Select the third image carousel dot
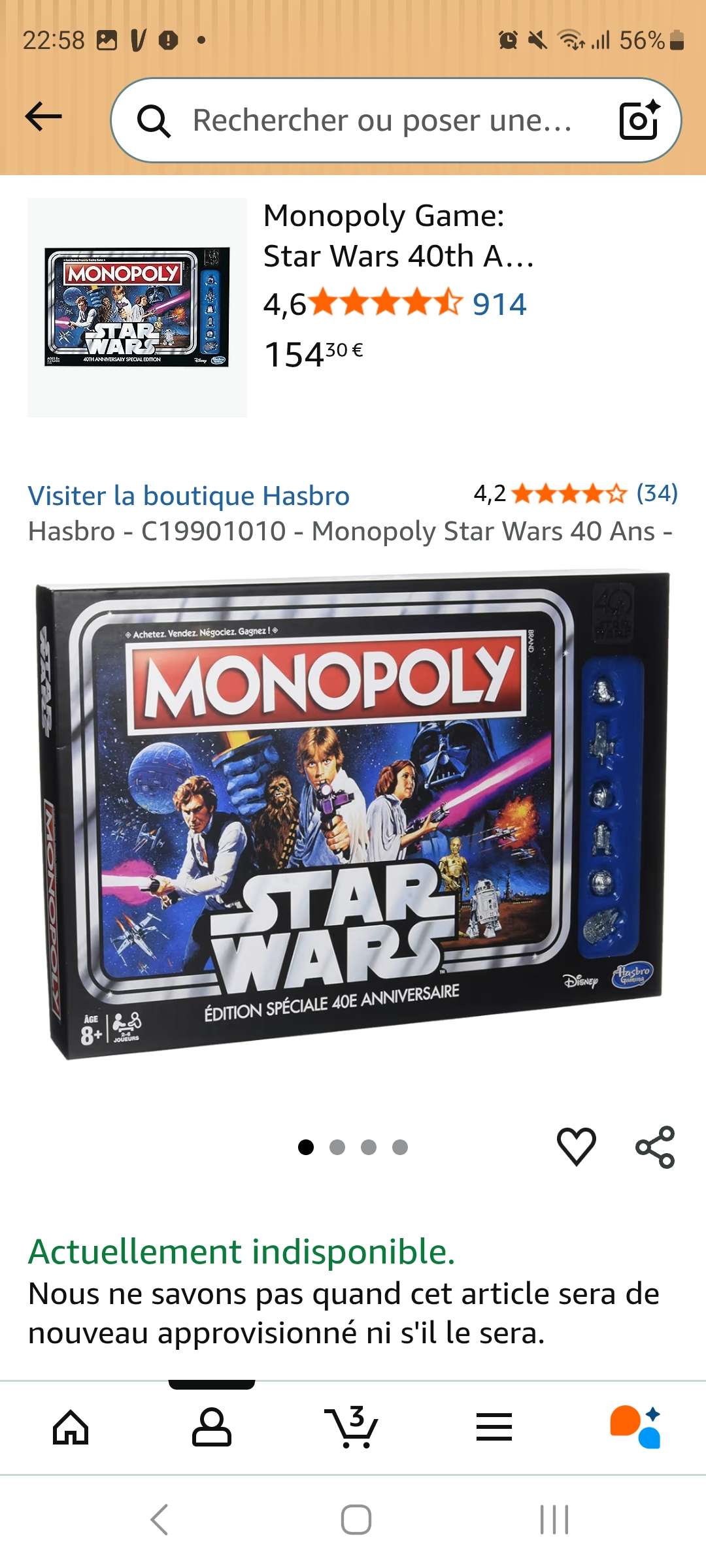 [369, 1147]
